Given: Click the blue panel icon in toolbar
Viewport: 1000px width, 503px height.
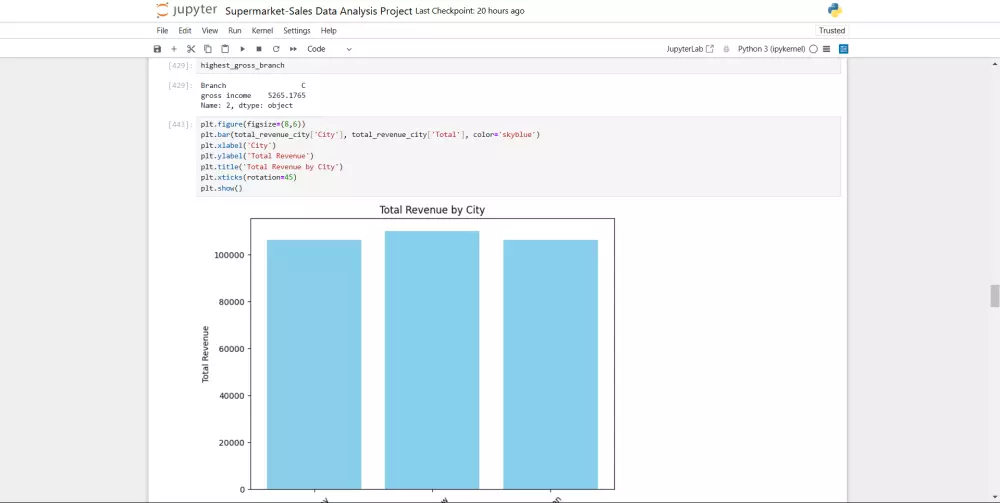Looking at the screenshot, I should point(844,49).
